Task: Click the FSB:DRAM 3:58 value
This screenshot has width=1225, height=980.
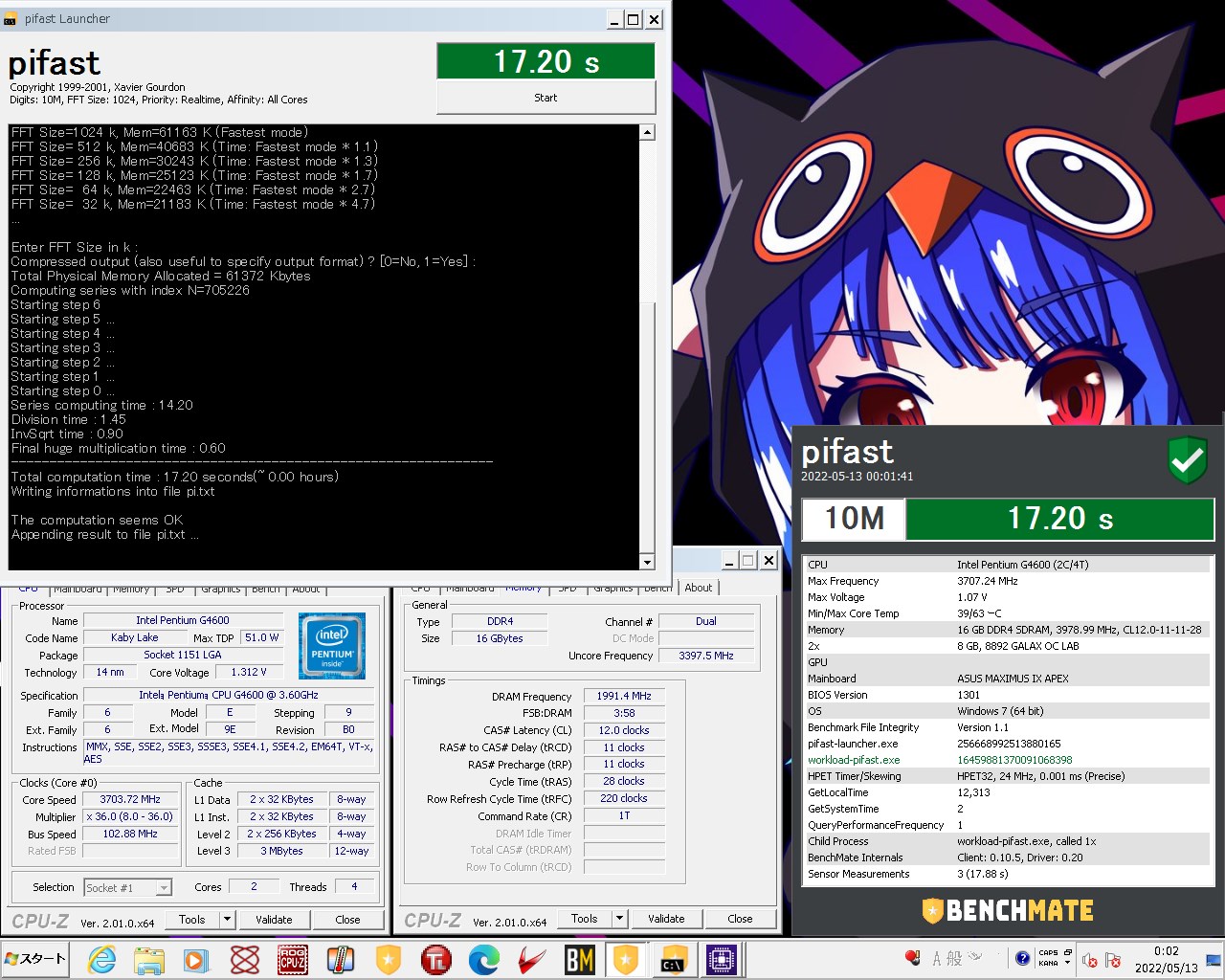Action: point(624,714)
